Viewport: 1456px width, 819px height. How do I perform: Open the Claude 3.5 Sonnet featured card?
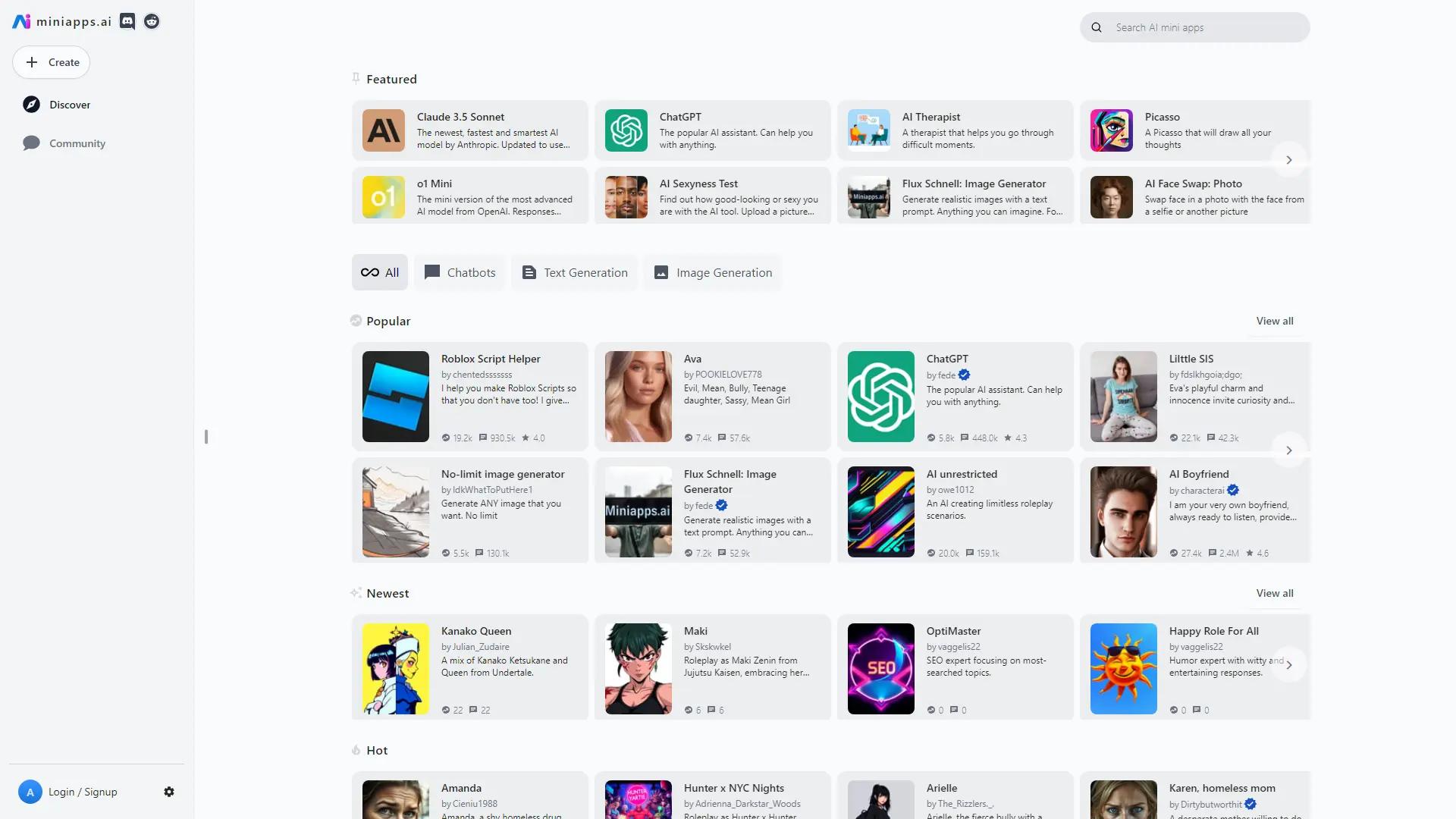pyautogui.click(x=469, y=130)
